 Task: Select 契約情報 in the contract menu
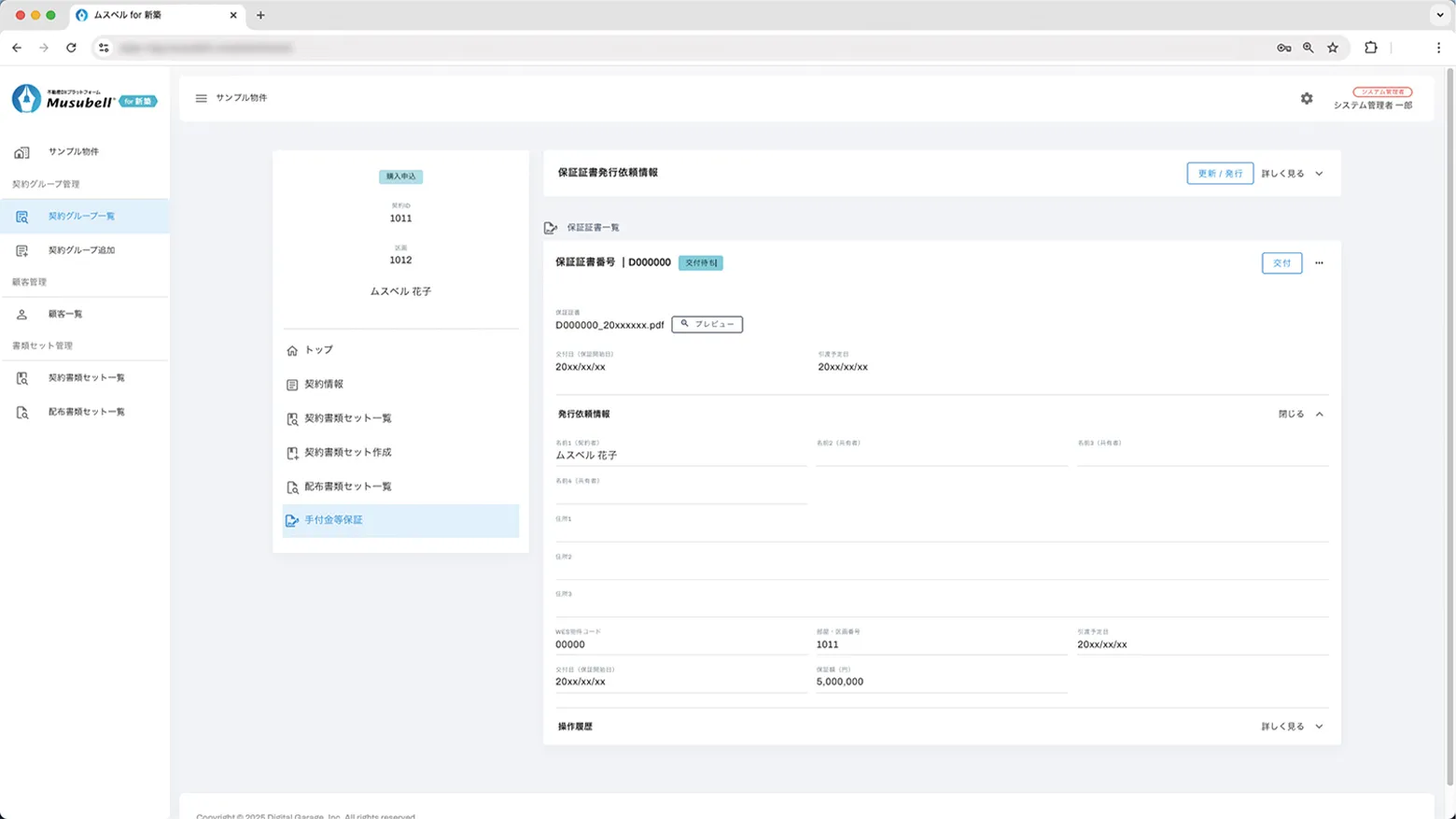[x=324, y=384]
